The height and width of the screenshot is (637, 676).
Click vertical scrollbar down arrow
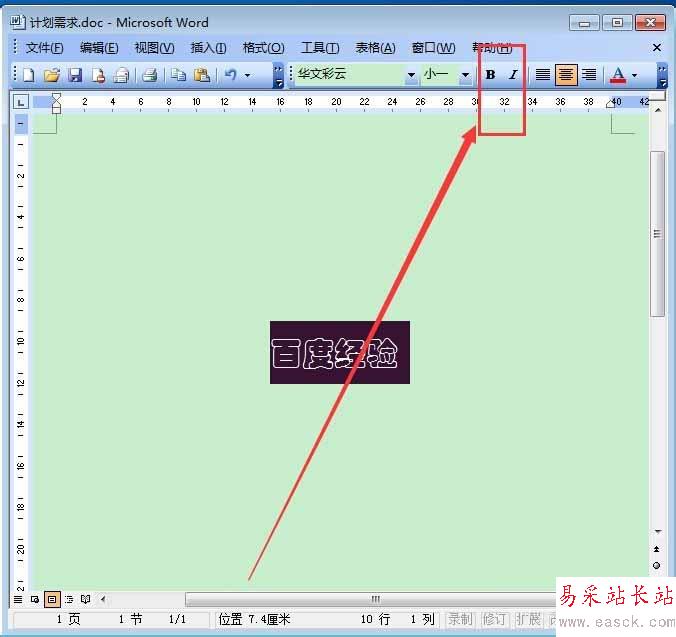pyautogui.click(x=657, y=531)
